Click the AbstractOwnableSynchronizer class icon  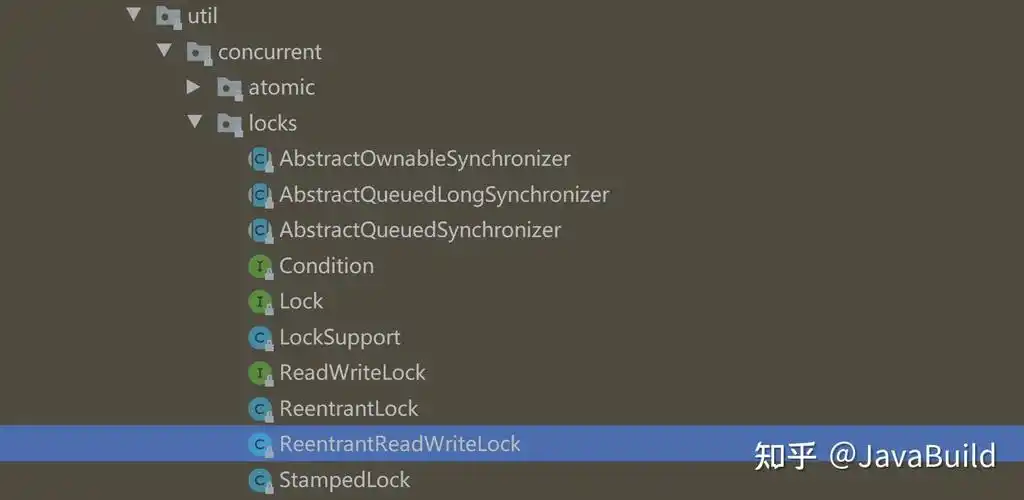pos(261,159)
